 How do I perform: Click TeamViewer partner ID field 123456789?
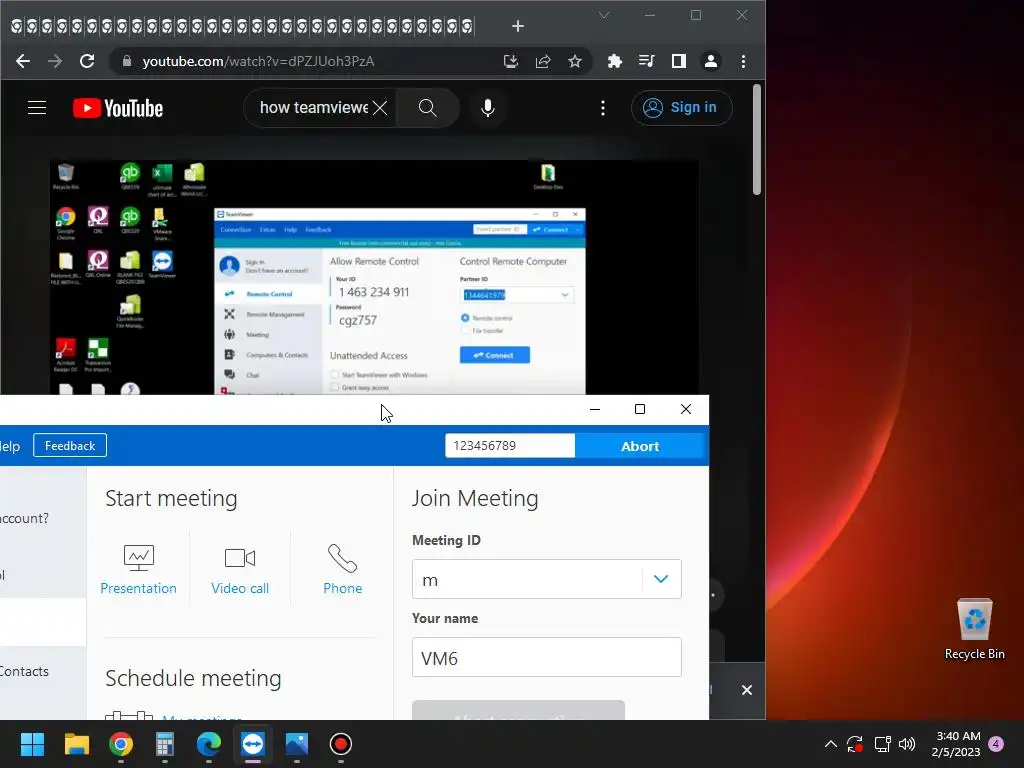510,445
